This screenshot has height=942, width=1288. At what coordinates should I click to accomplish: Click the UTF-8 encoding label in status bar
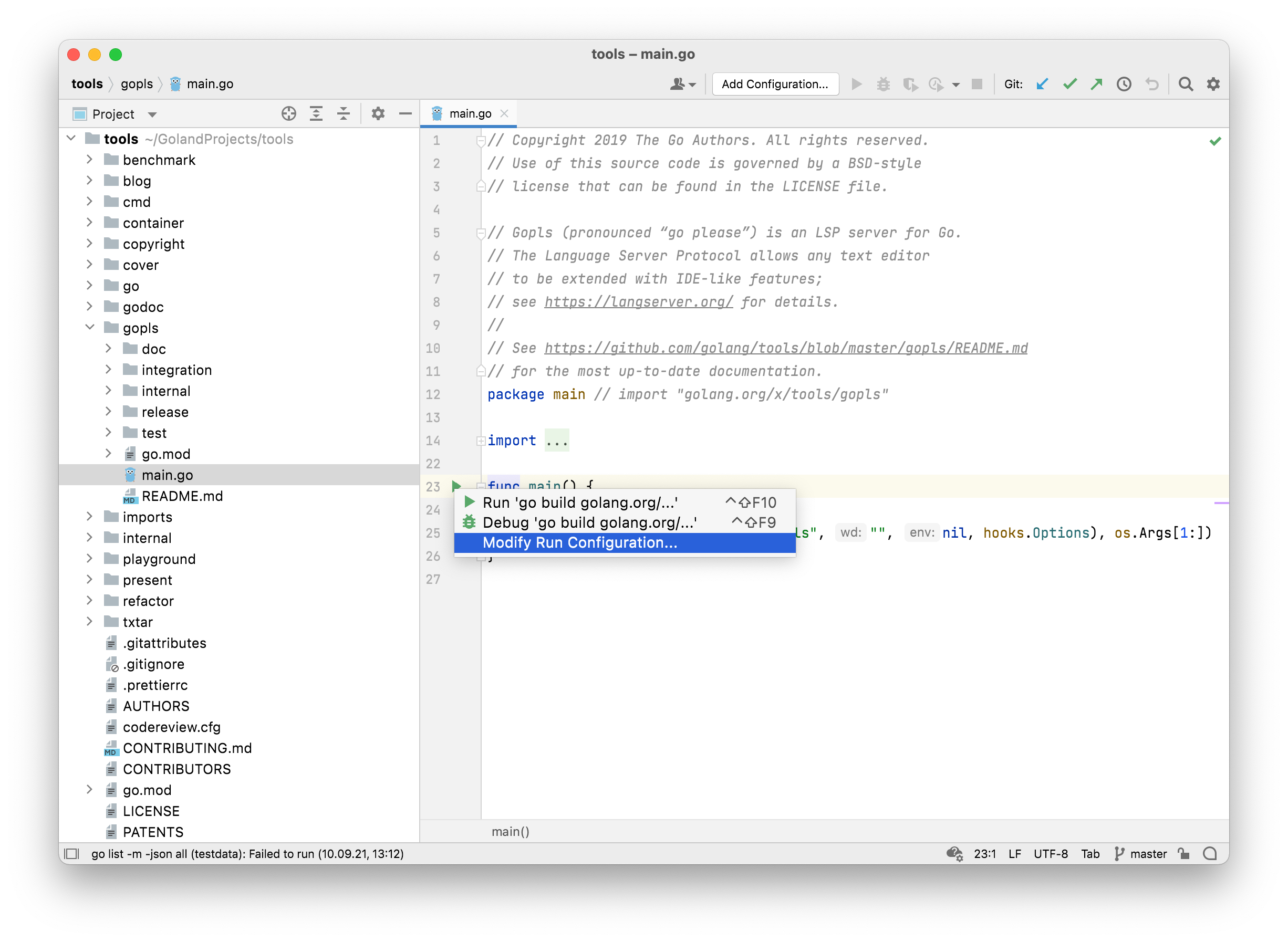click(x=1050, y=853)
